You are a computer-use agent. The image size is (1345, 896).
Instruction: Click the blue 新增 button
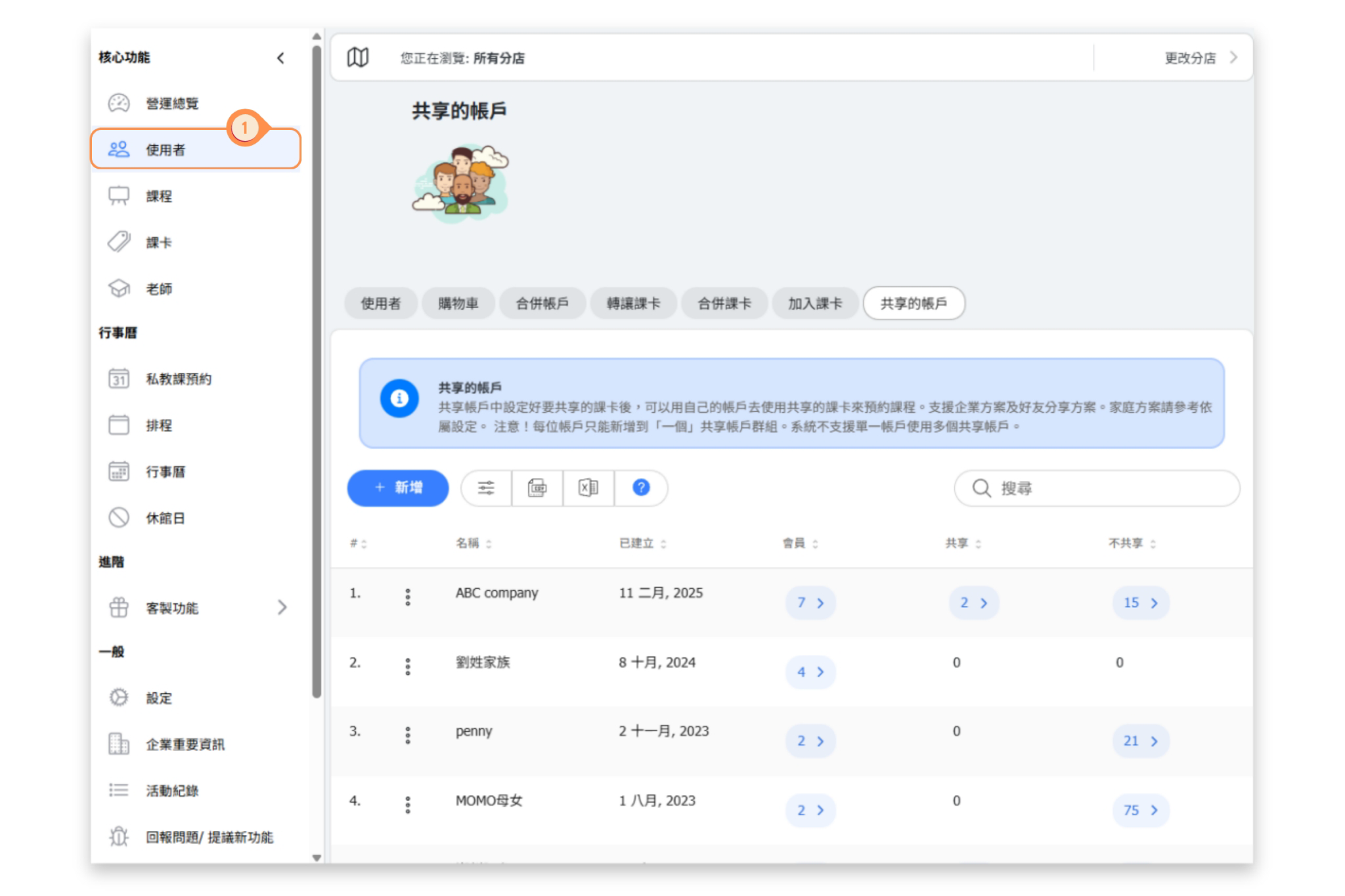398,488
